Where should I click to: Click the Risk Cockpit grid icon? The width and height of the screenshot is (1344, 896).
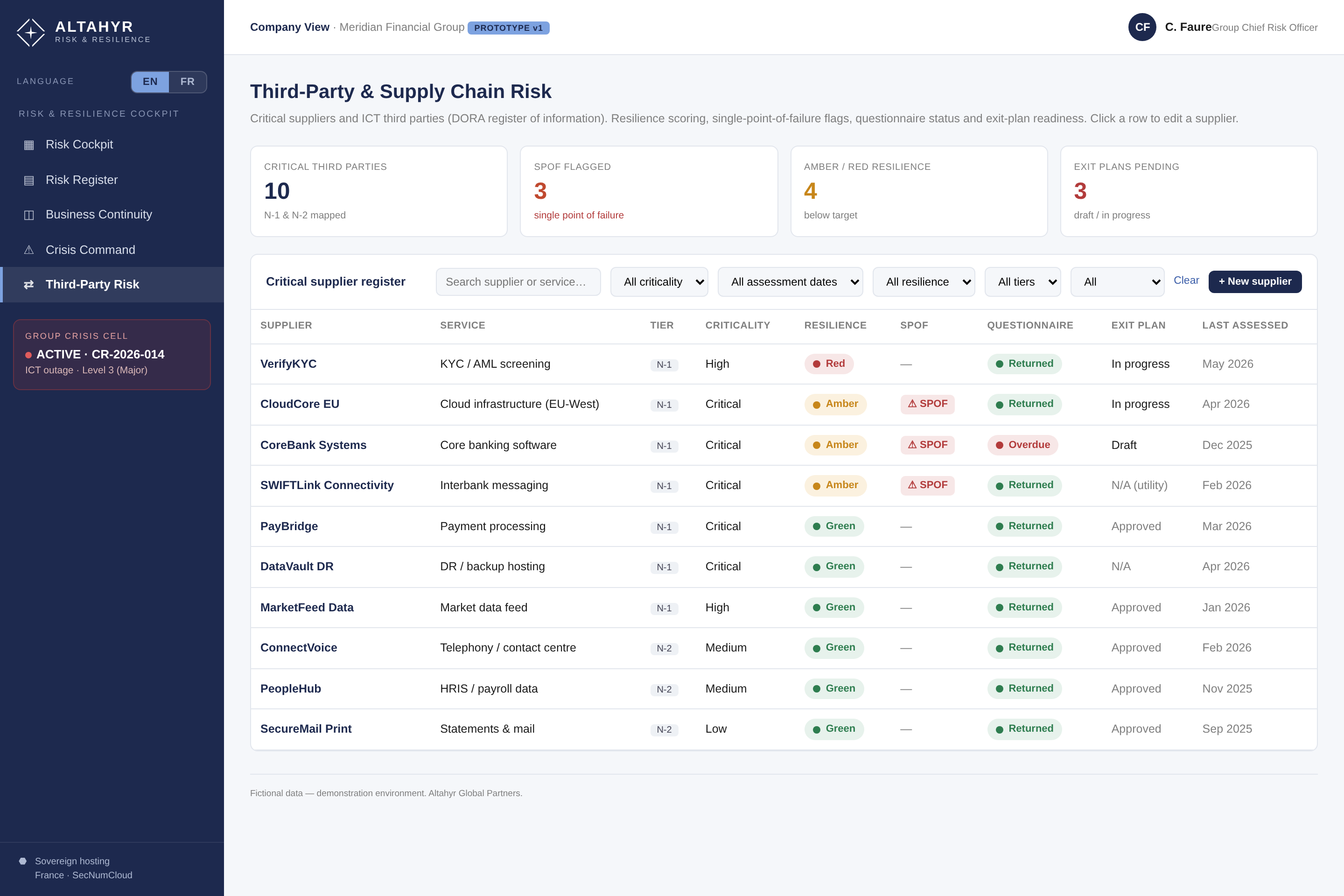pyautogui.click(x=29, y=145)
